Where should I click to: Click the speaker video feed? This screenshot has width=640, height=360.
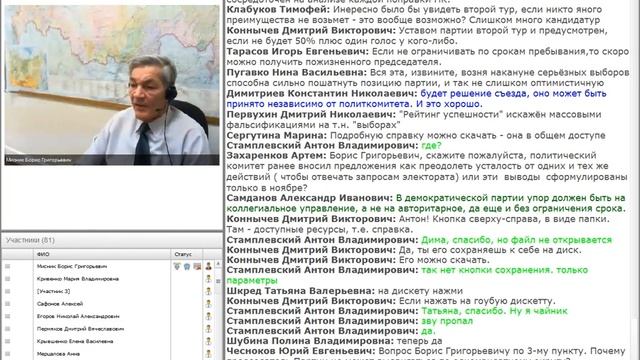112,85
